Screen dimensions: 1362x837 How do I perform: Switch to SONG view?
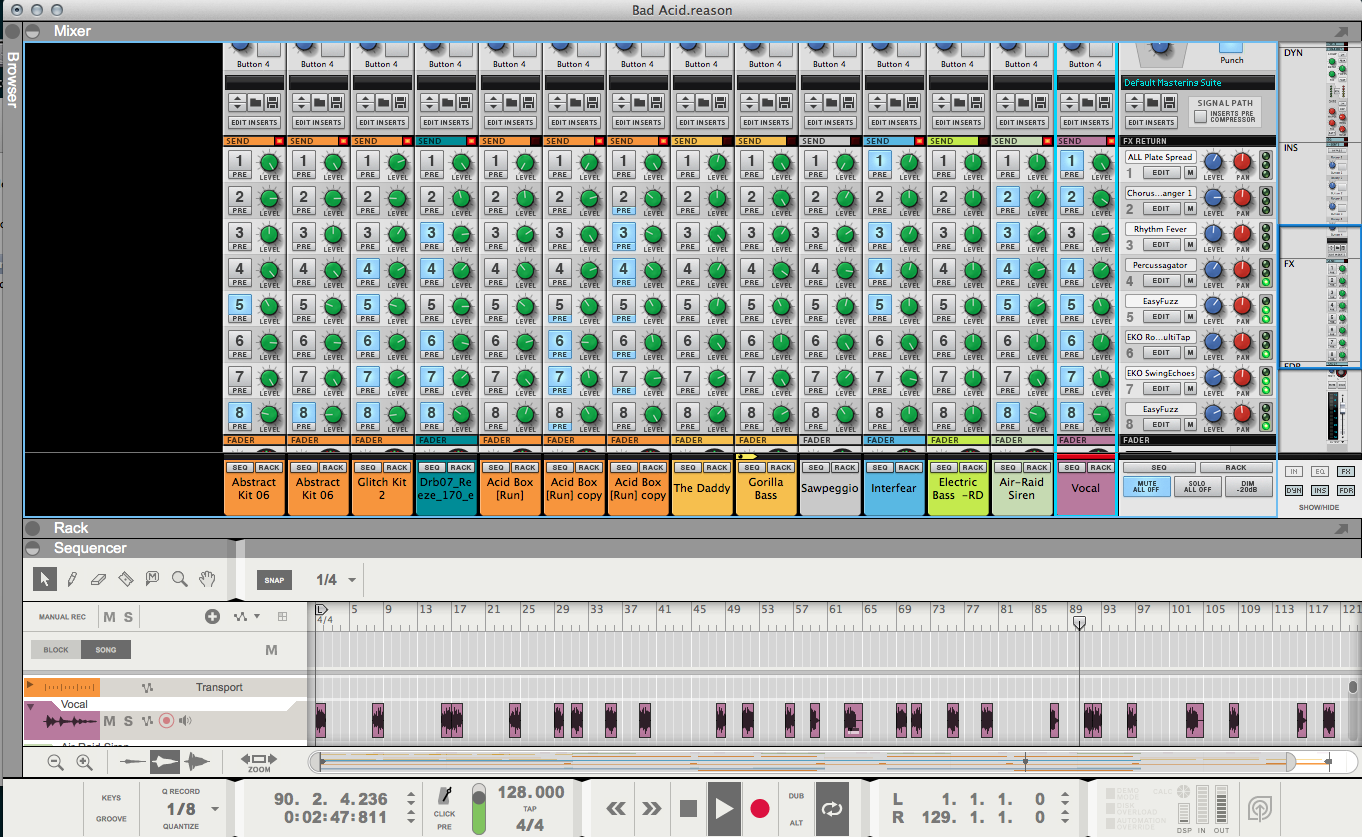pyautogui.click(x=106, y=650)
